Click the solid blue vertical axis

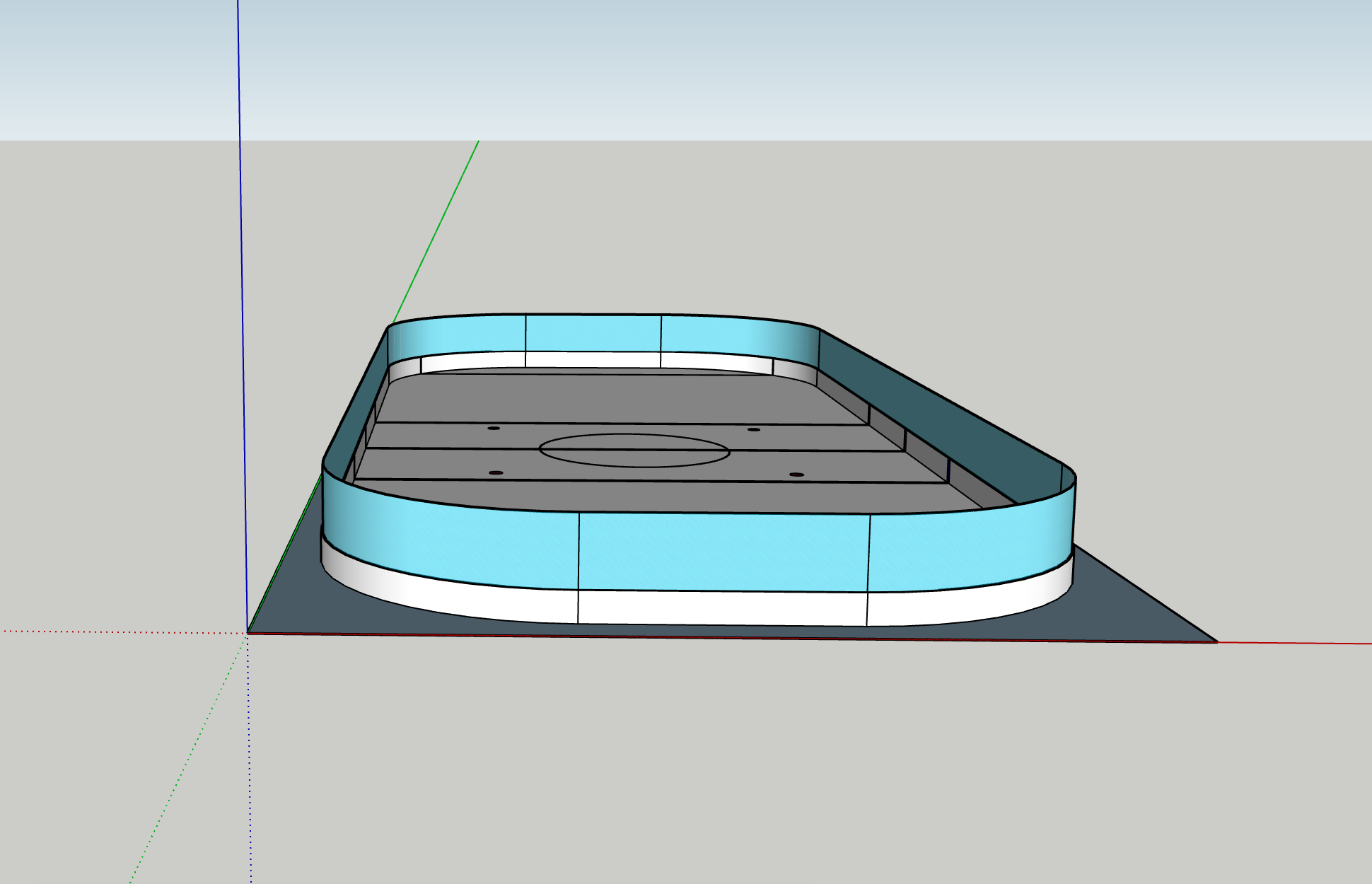coord(239,106)
